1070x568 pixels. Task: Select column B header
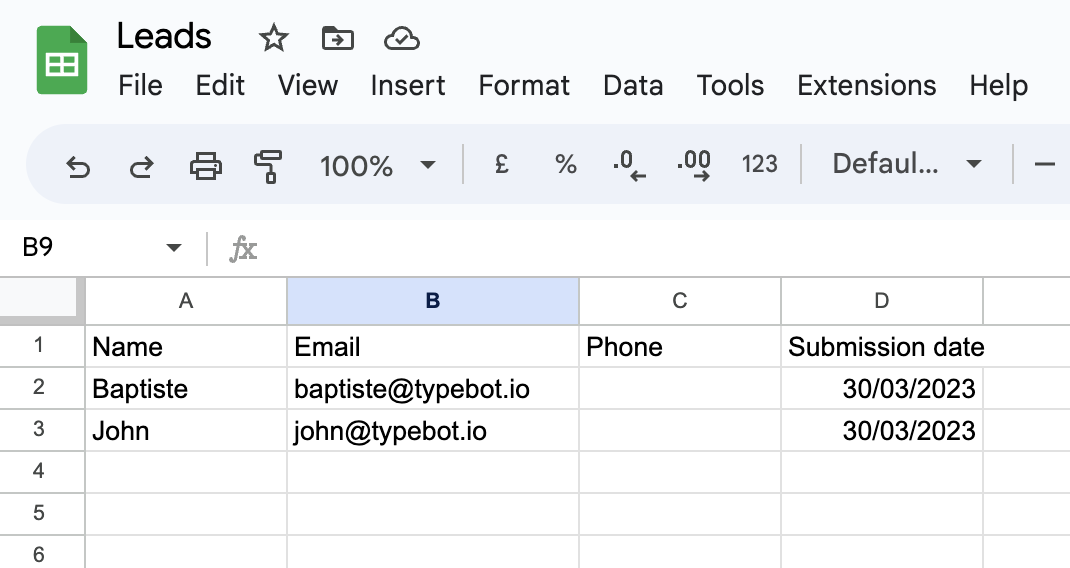[x=432, y=301]
